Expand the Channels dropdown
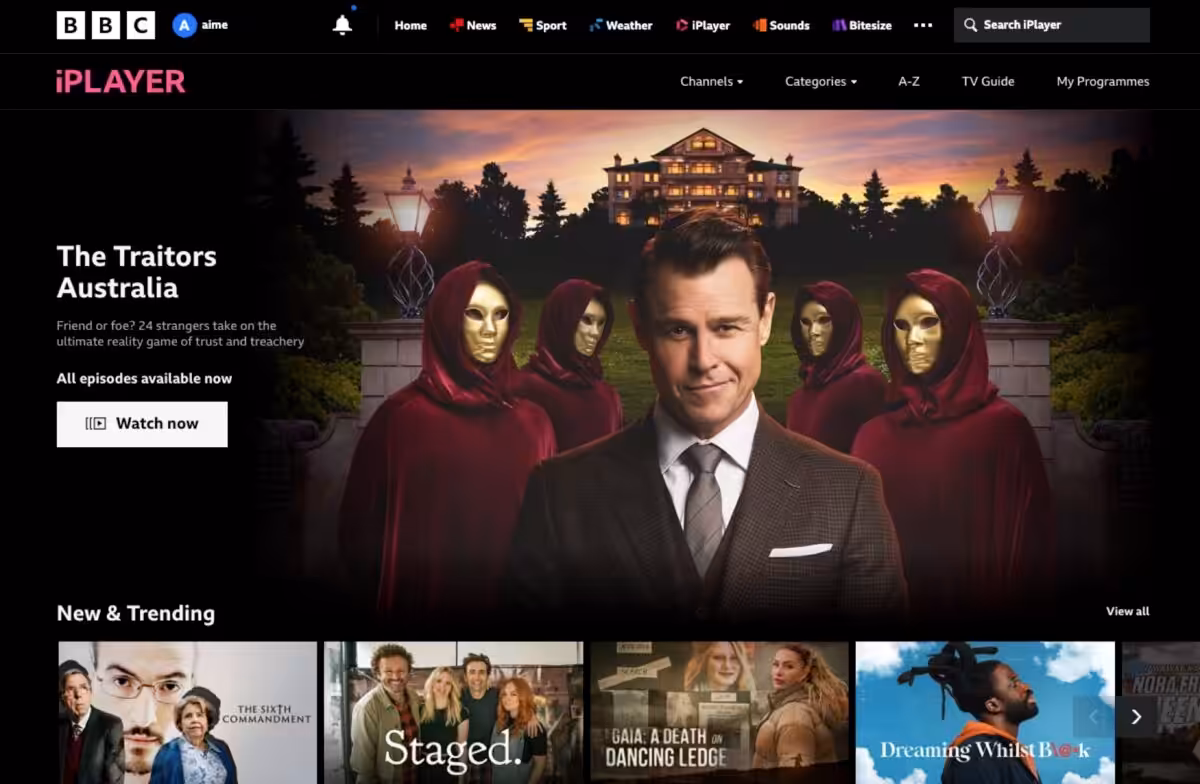The height and width of the screenshot is (784, 1200). [x=712, y=81]
